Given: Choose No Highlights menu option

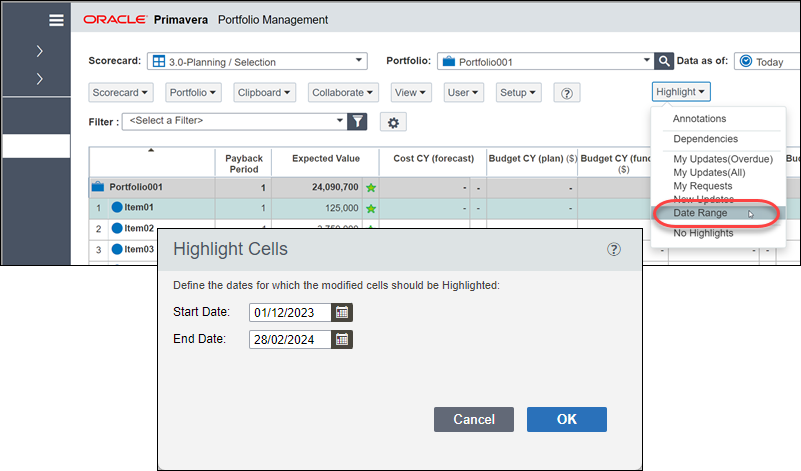Looking at the screenshot, I should [x=703, y=233].
